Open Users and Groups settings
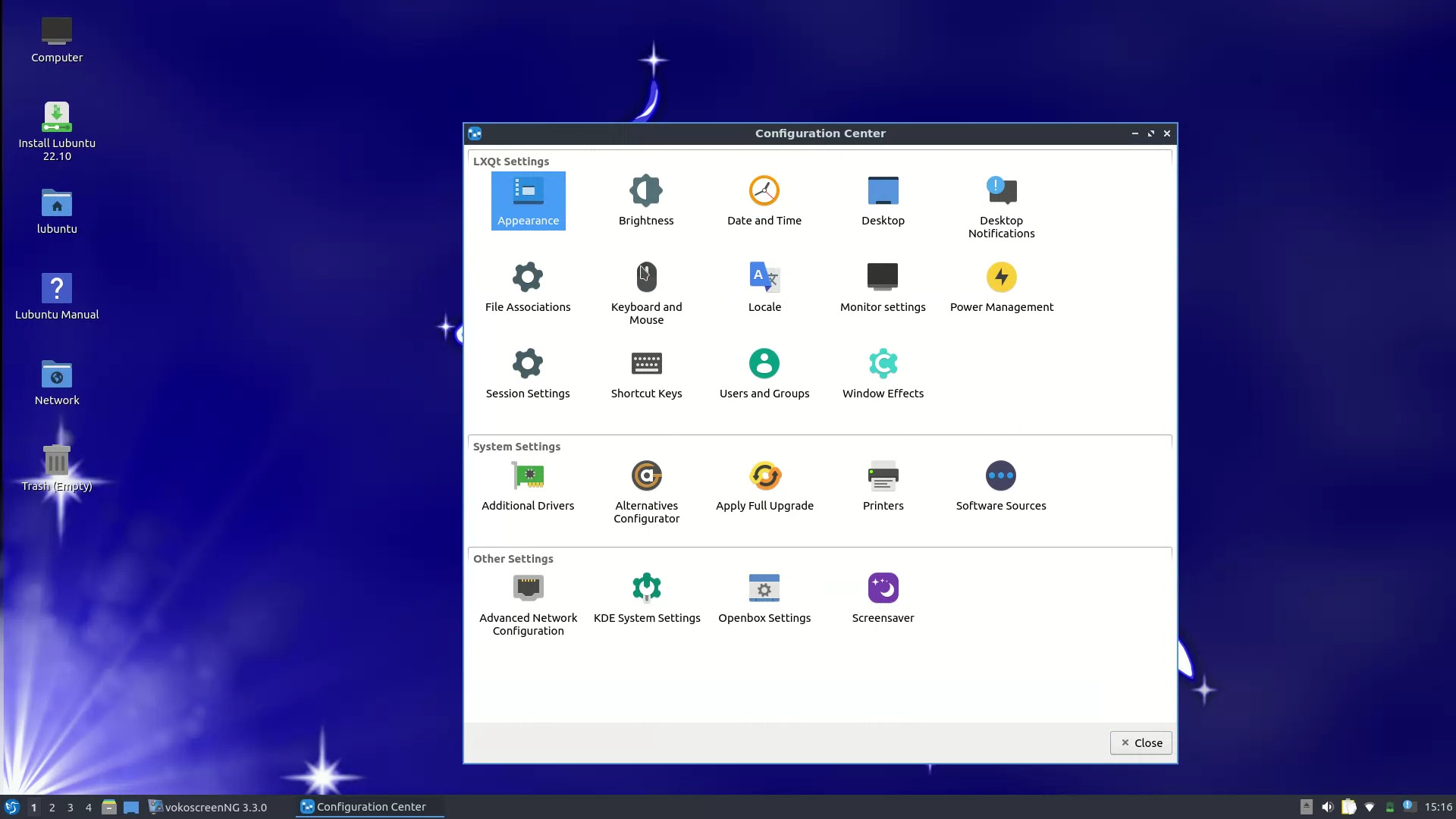This screenshot has height=819, width=1456. [764, 373]
